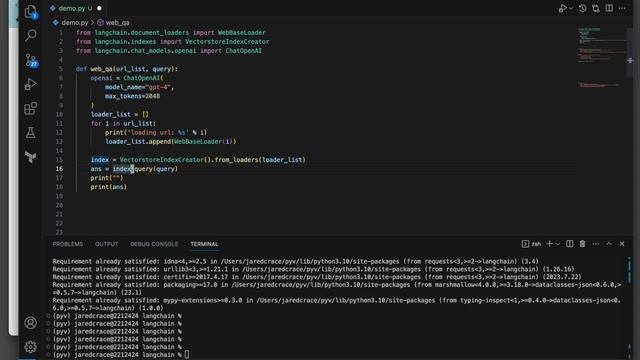Close demo.py tab unsaved dot
The width and height of the screenshot is (640, 360).
[99, 8]
